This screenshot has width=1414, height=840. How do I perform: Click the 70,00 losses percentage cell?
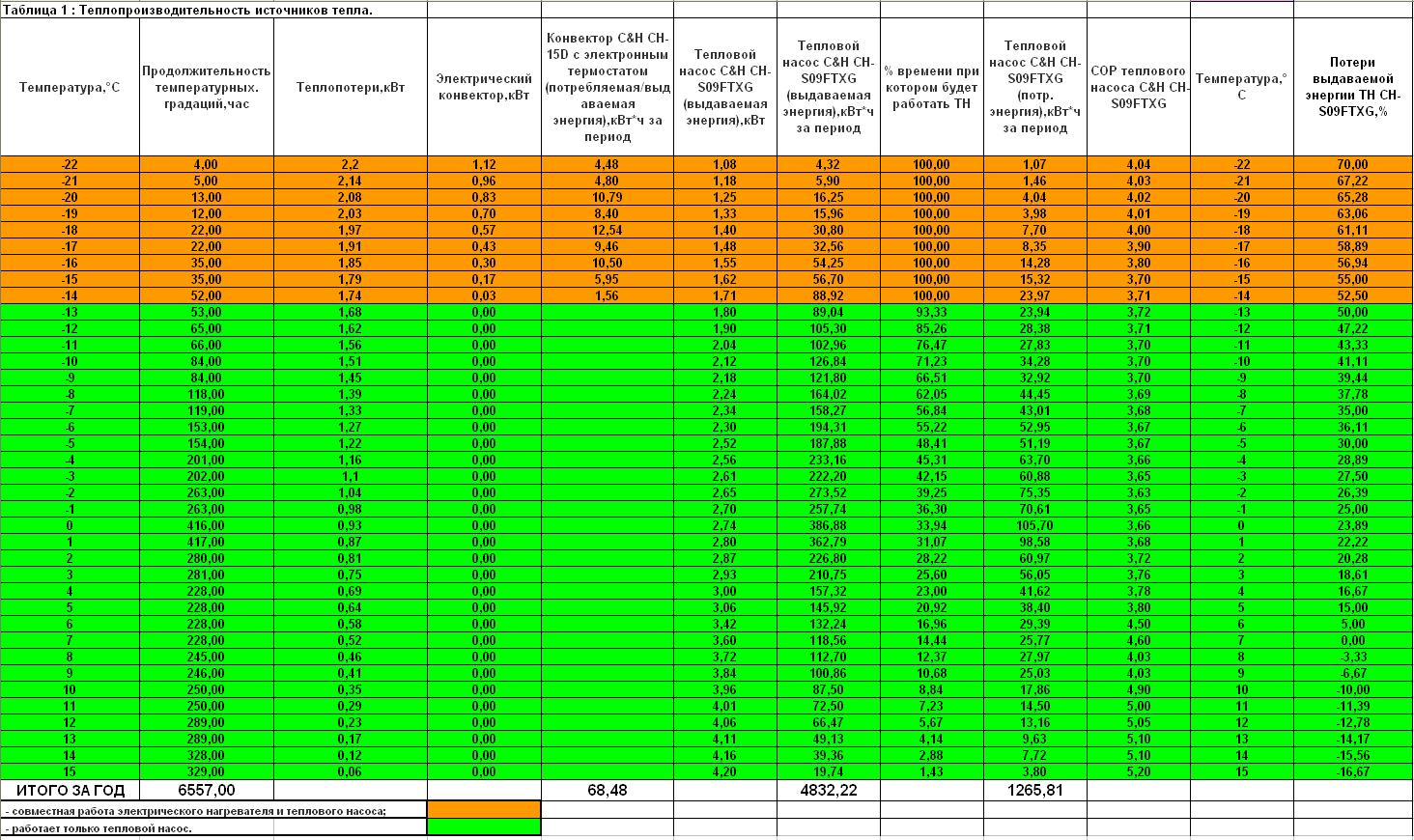1352,164
